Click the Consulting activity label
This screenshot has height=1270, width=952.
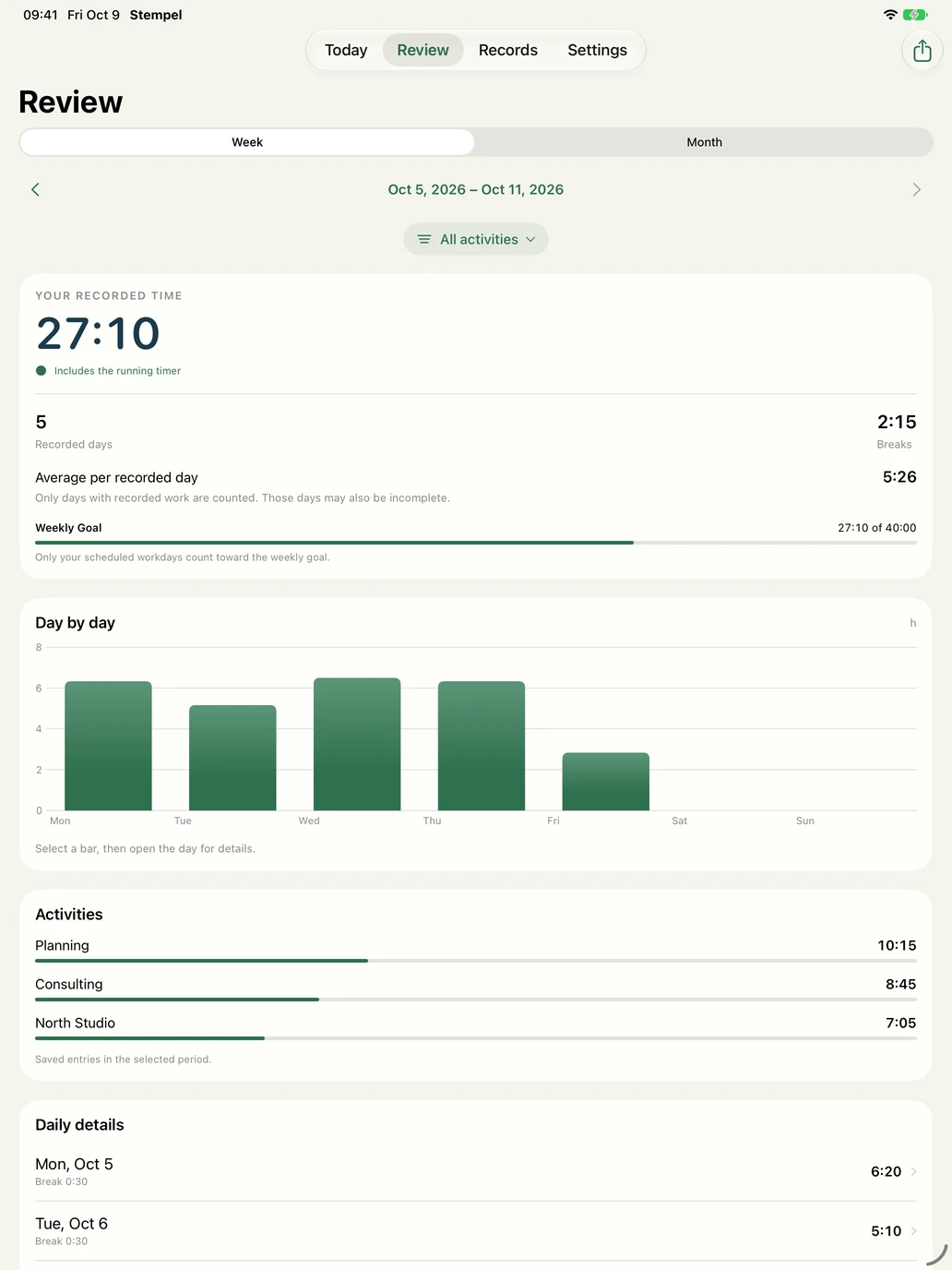(x=69, y=984)
